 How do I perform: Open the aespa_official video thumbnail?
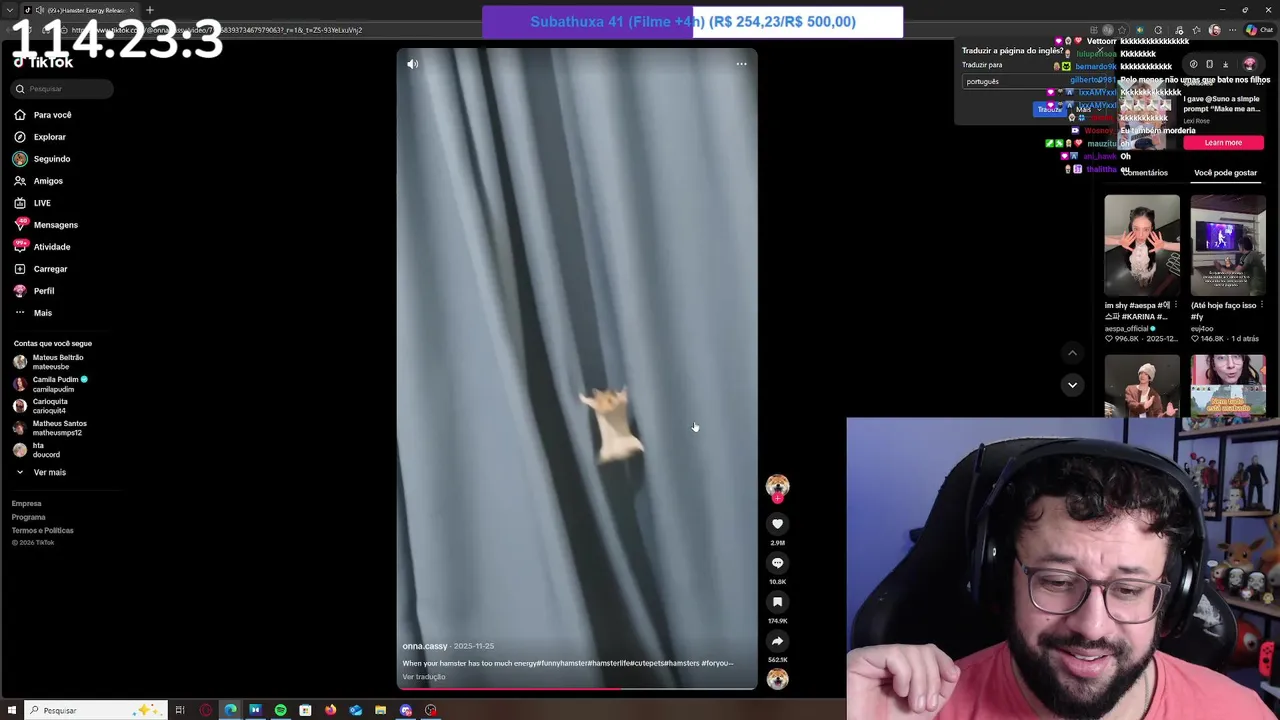click(1142, 245)
